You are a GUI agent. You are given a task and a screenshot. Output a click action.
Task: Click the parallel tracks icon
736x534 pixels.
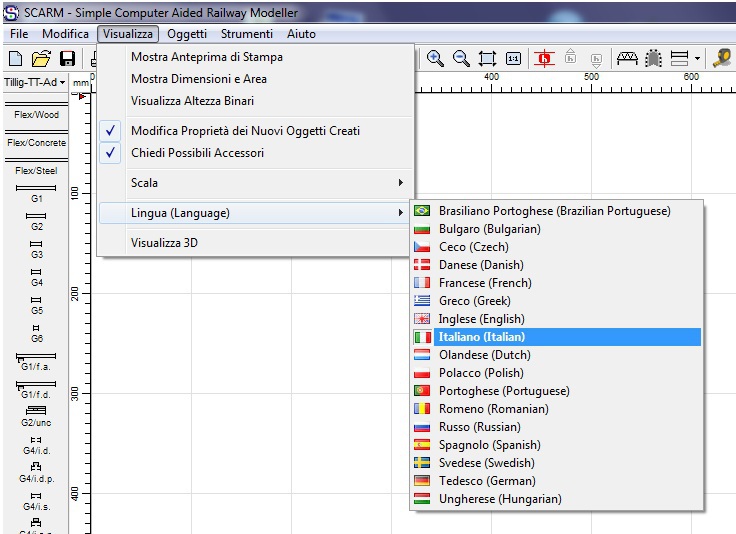pyautogui.click(x=679, y=59)
